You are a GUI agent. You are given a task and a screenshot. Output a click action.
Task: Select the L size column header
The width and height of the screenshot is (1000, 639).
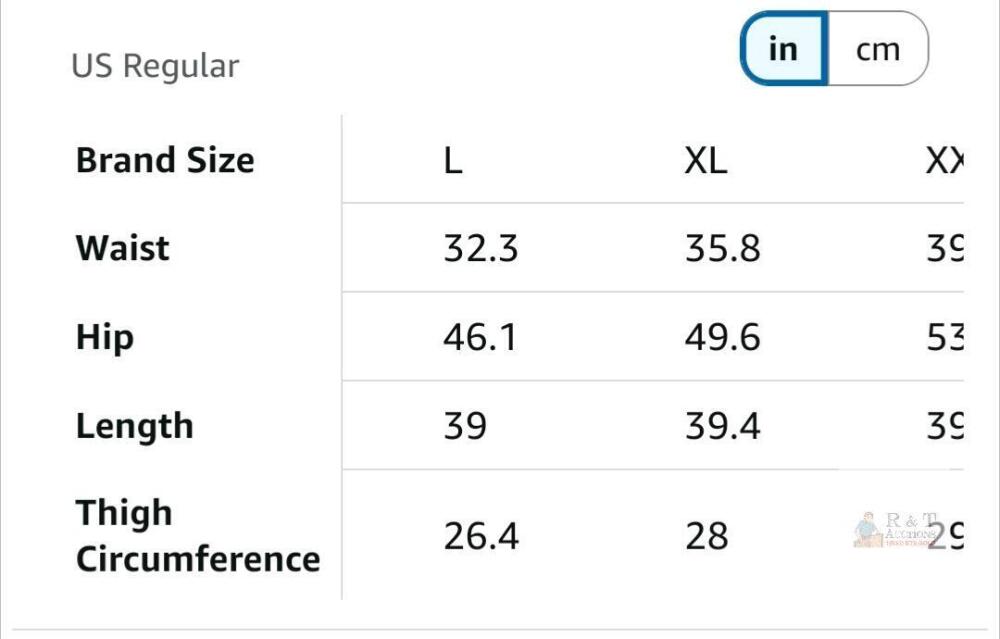453,160
